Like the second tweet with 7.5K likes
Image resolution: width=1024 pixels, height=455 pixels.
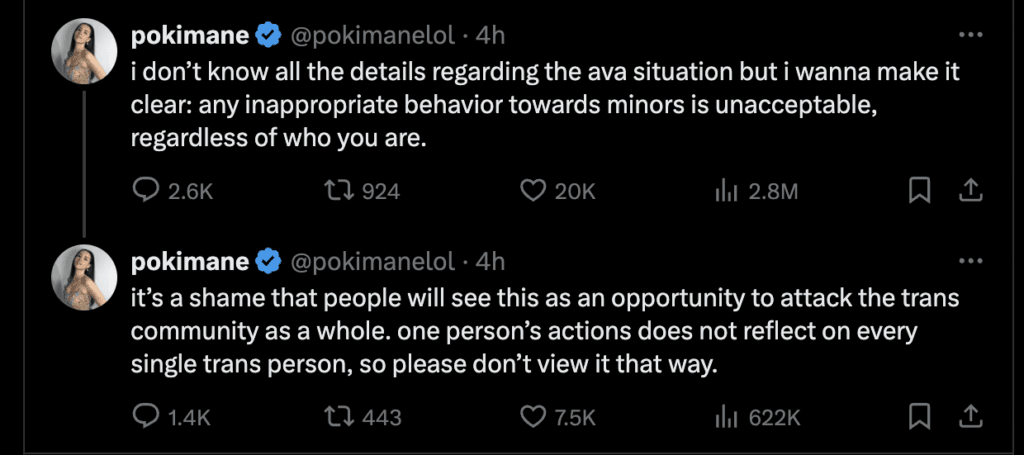coord(534,416)
